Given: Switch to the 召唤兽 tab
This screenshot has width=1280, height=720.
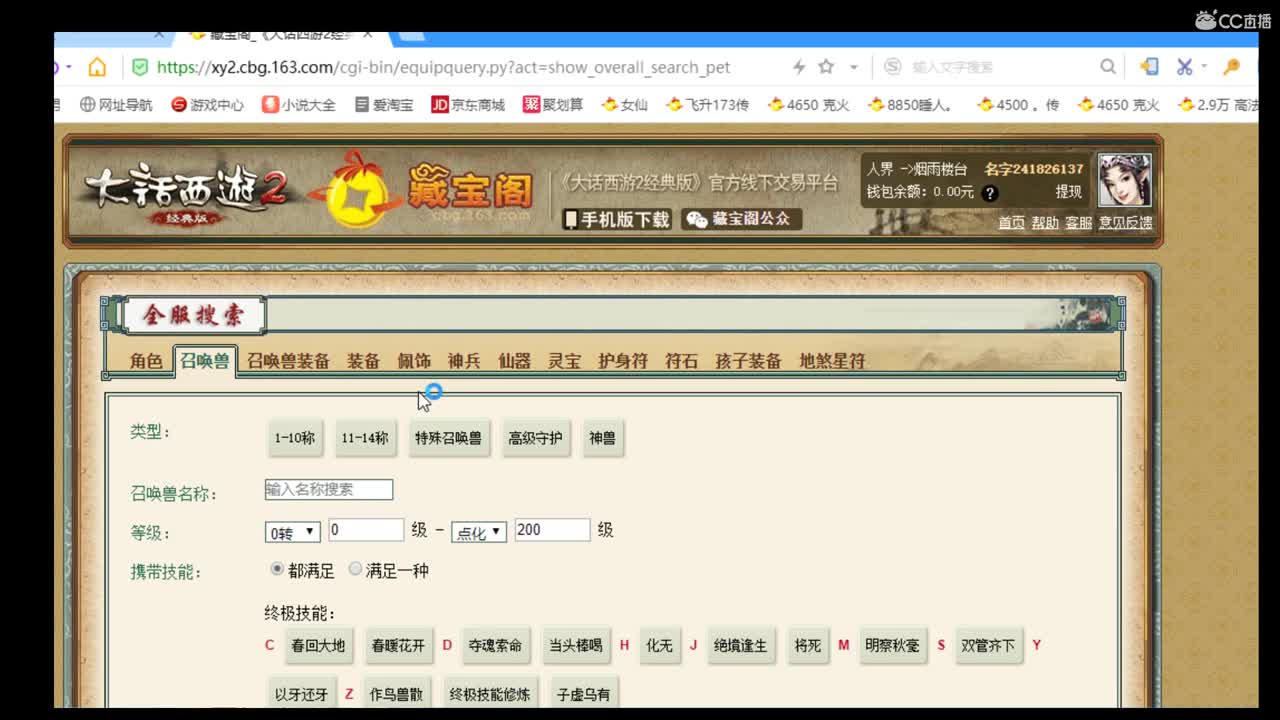Looking at the screenshot, I should pyautogui.click(x=205, y=361).
